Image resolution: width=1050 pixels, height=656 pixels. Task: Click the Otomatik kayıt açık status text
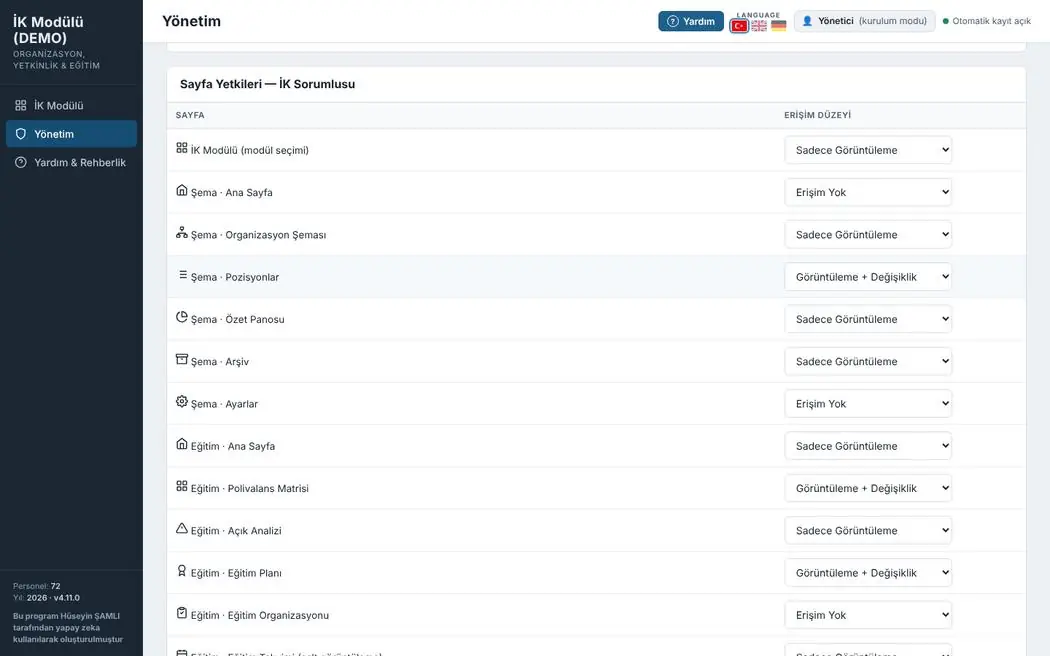(x=991, y=21)
